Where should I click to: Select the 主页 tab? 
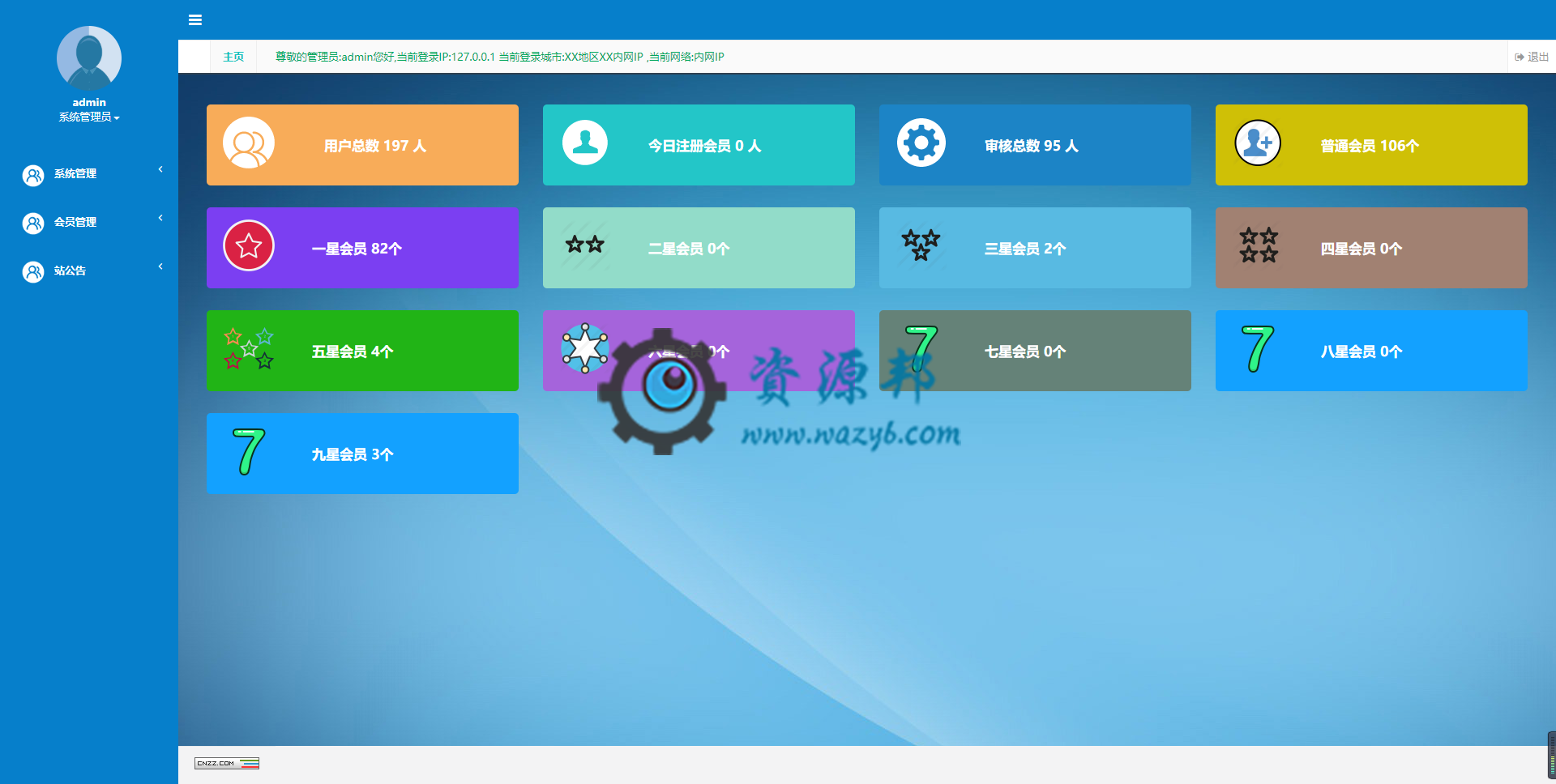pyautogui.click(x=233, y=57)
